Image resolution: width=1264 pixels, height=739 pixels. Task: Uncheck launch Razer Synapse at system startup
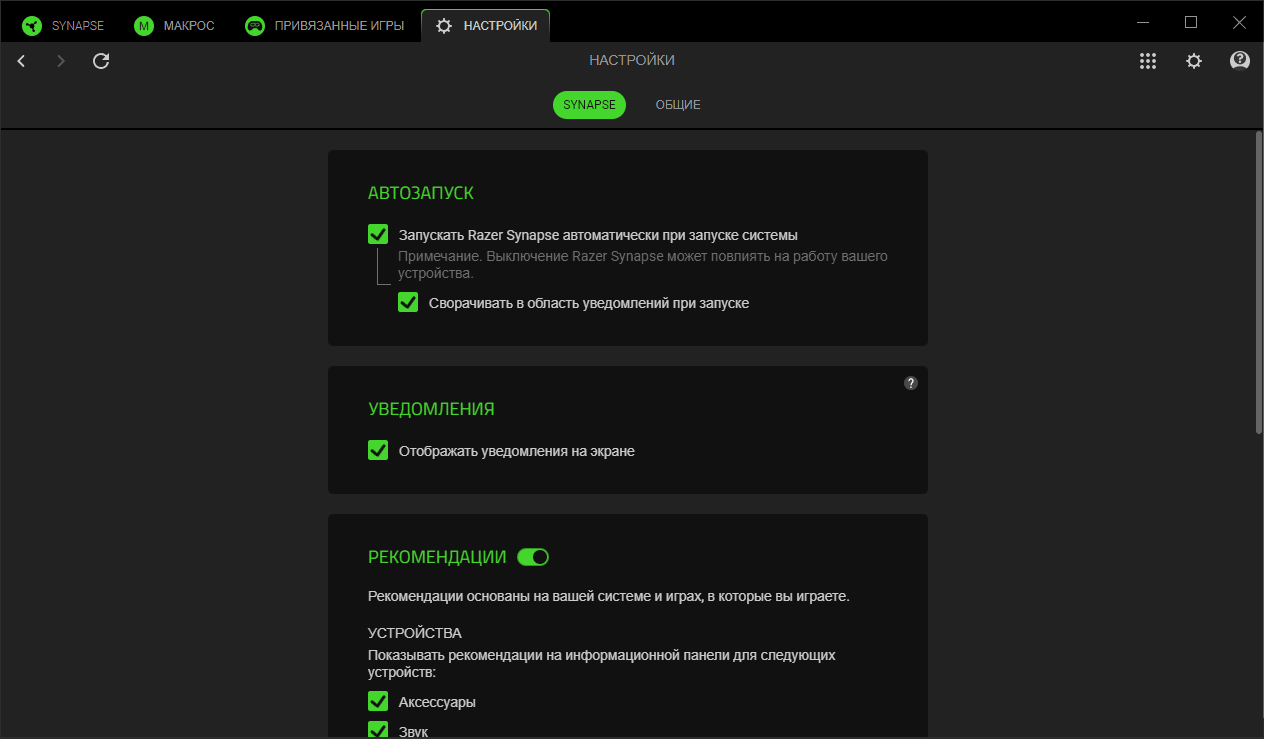pos(378,234)
